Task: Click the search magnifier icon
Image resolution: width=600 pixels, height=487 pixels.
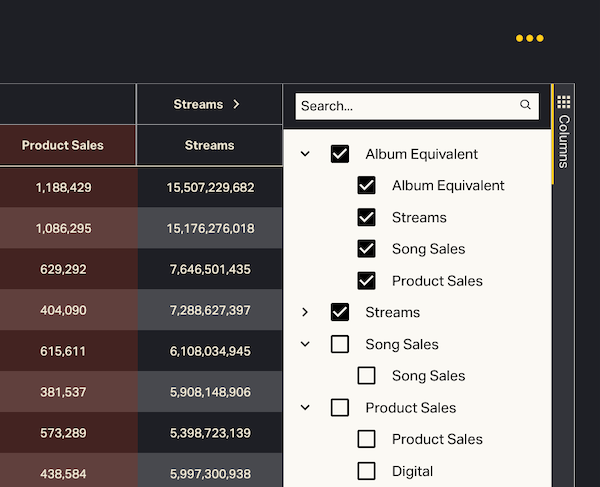Action: pyautogui.click(x=525, y=105)
